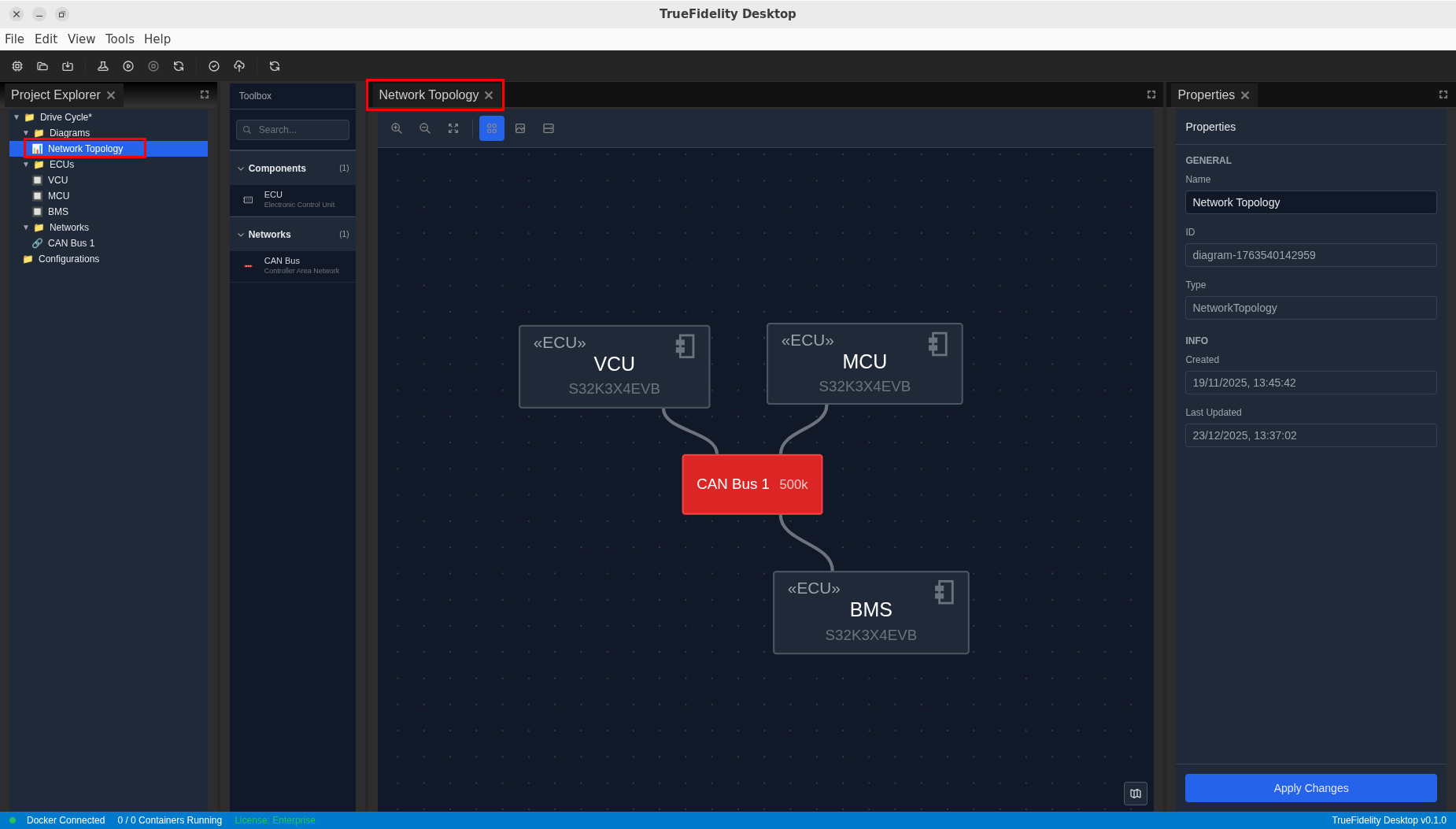Select the red CAN Bus 1 node
1456x829 pixels.
tap(752, 484)
